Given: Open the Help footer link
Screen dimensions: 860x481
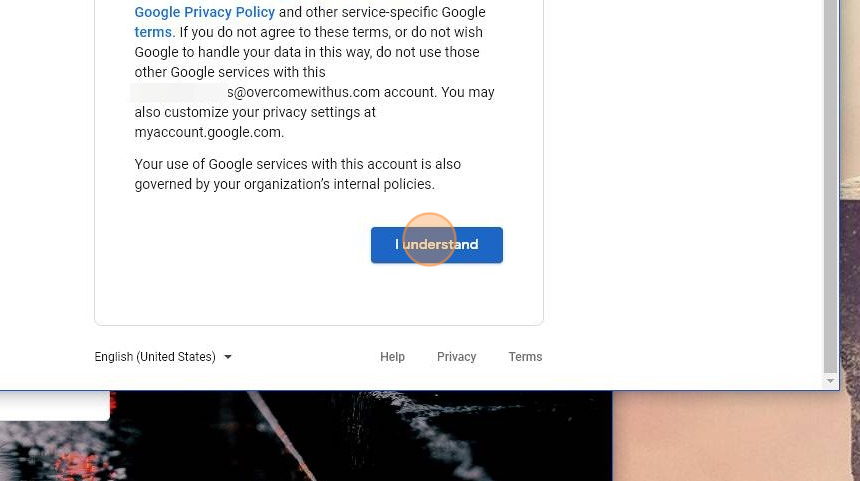Looking at the screenshot, I should click(x=392, y=356).
